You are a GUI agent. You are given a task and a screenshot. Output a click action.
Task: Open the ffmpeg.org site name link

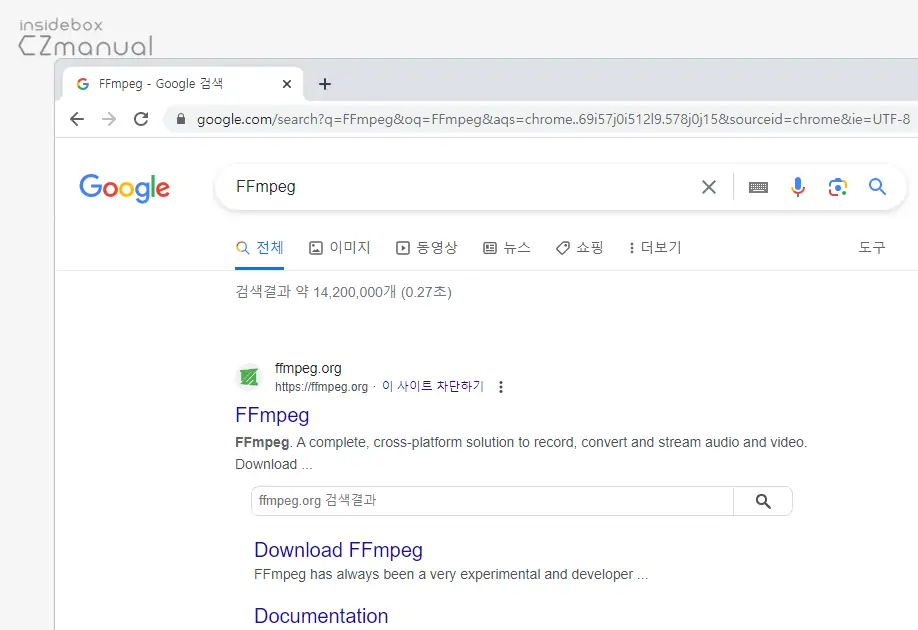(308, 368)
